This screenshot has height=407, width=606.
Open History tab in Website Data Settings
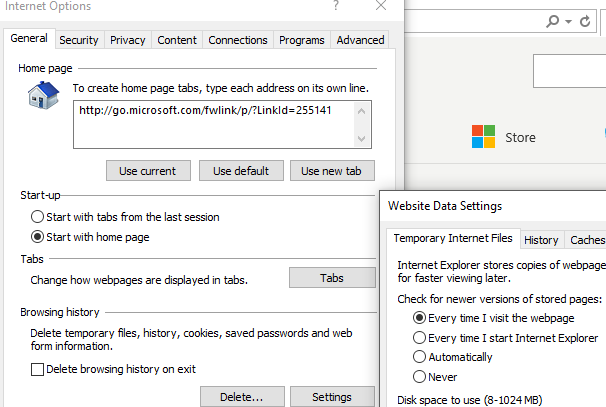click(x=541, y=240)
